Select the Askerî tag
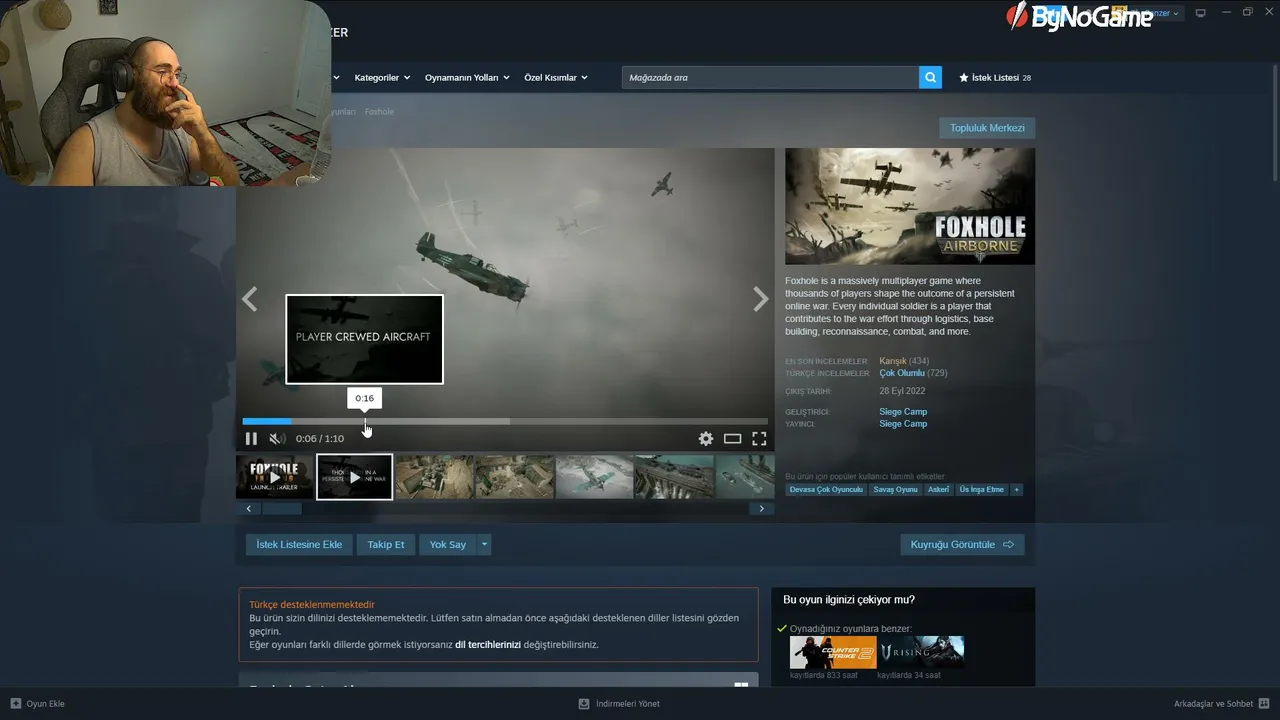The width and height of the screenshot is (1280, 720). click(x=938, y=490)
